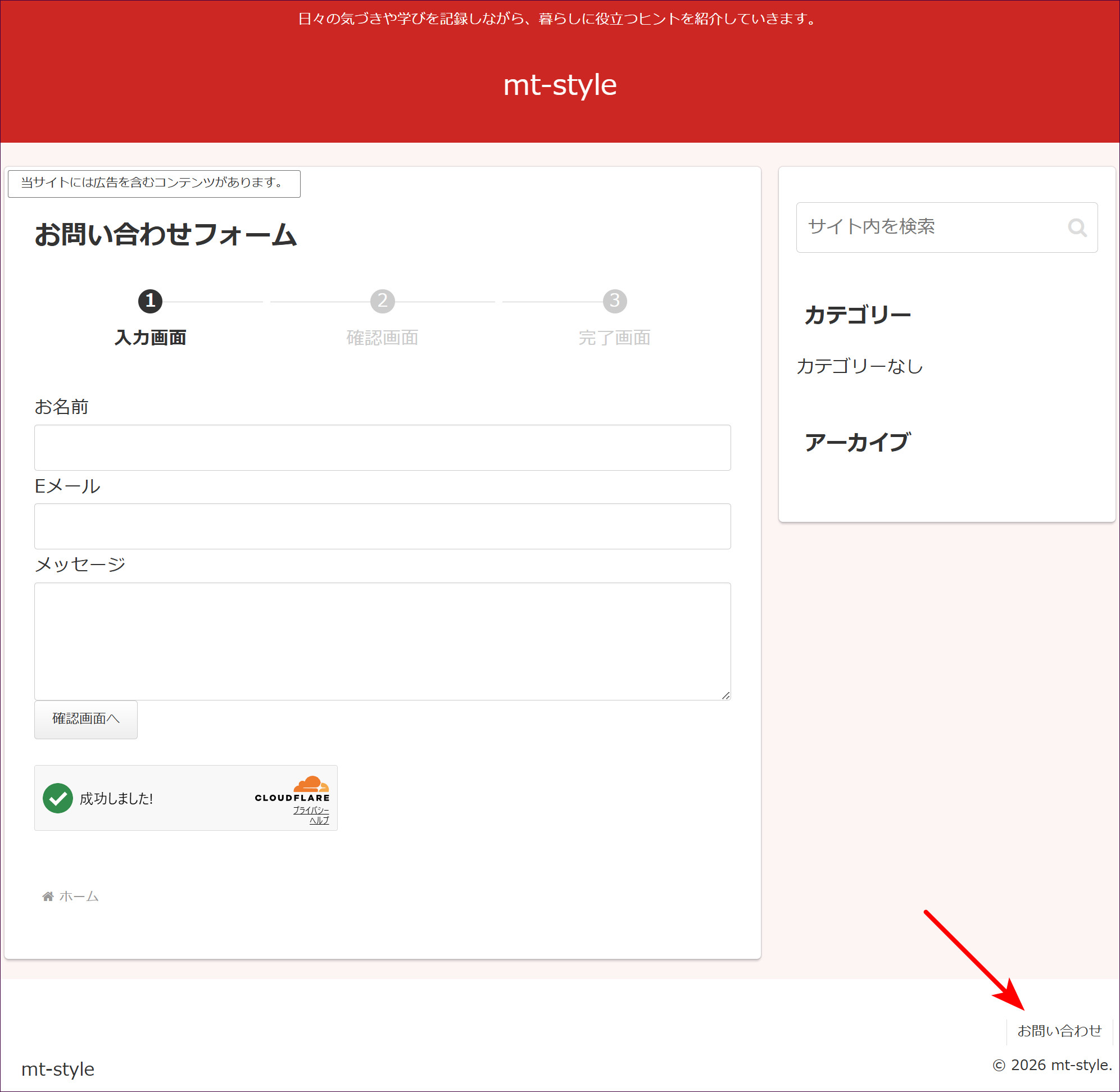Focus the Eメール input field
Screen dimensions: 1120x1092
383,526
